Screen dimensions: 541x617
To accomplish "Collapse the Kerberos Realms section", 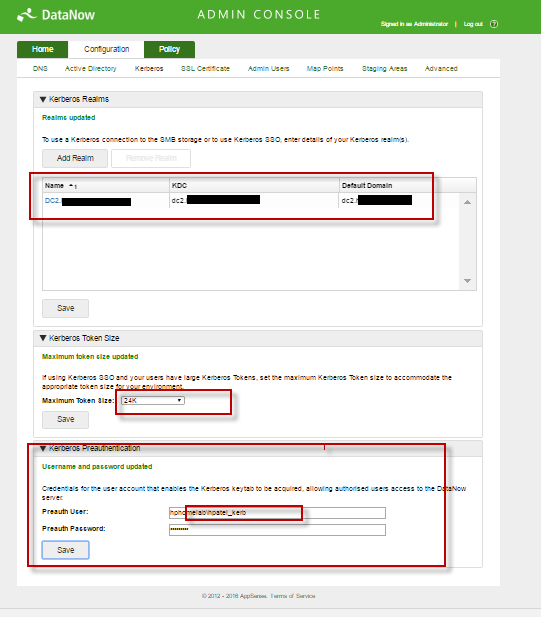I will (x=43, y=100).
